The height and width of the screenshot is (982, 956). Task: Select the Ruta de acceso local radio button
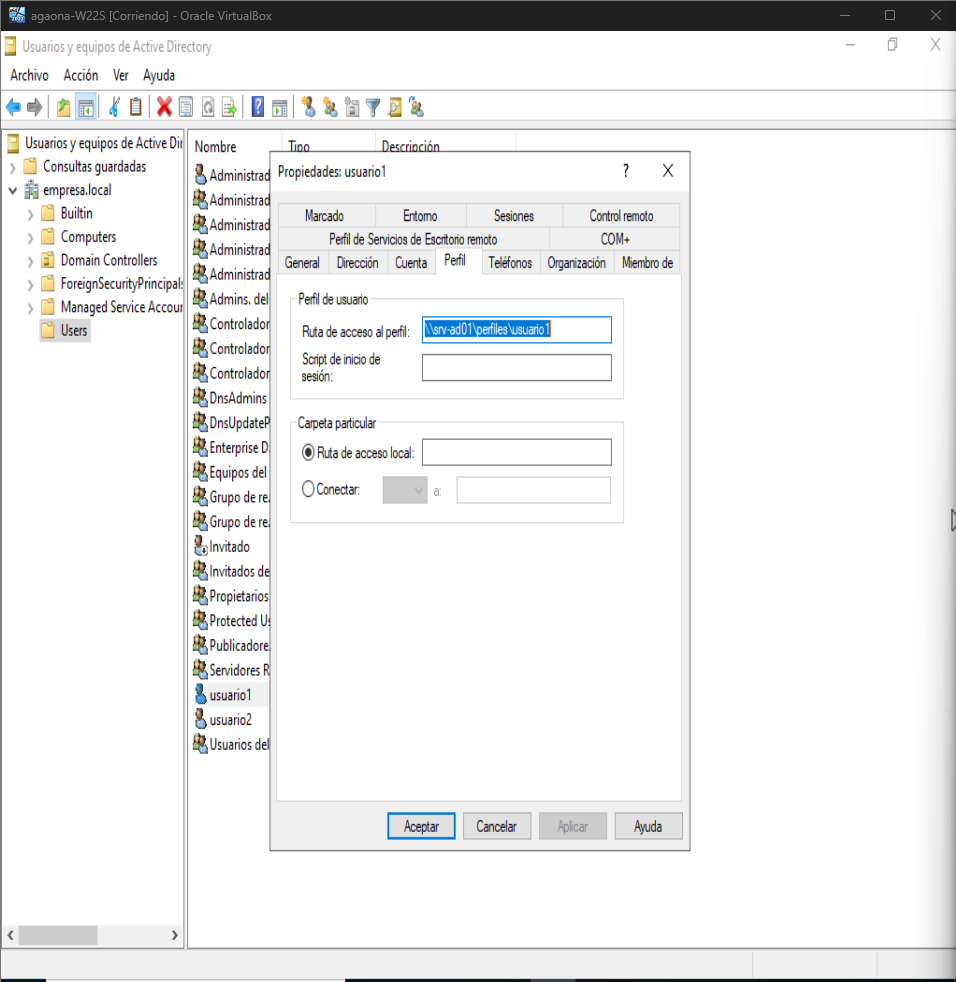click(308, 453)
